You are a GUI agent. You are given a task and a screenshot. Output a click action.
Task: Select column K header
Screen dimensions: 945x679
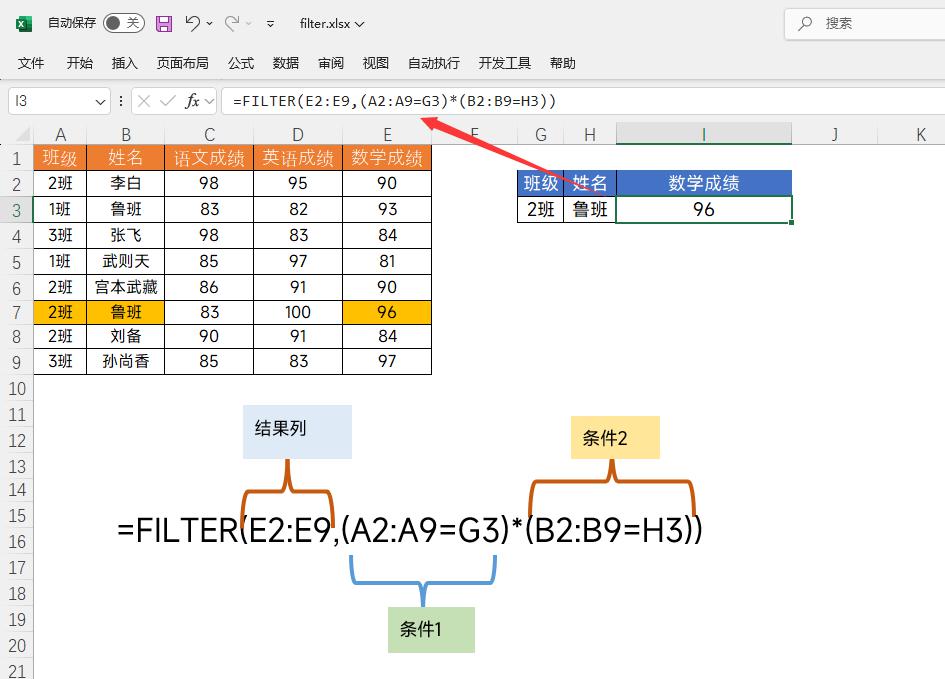tap(920, 134)
